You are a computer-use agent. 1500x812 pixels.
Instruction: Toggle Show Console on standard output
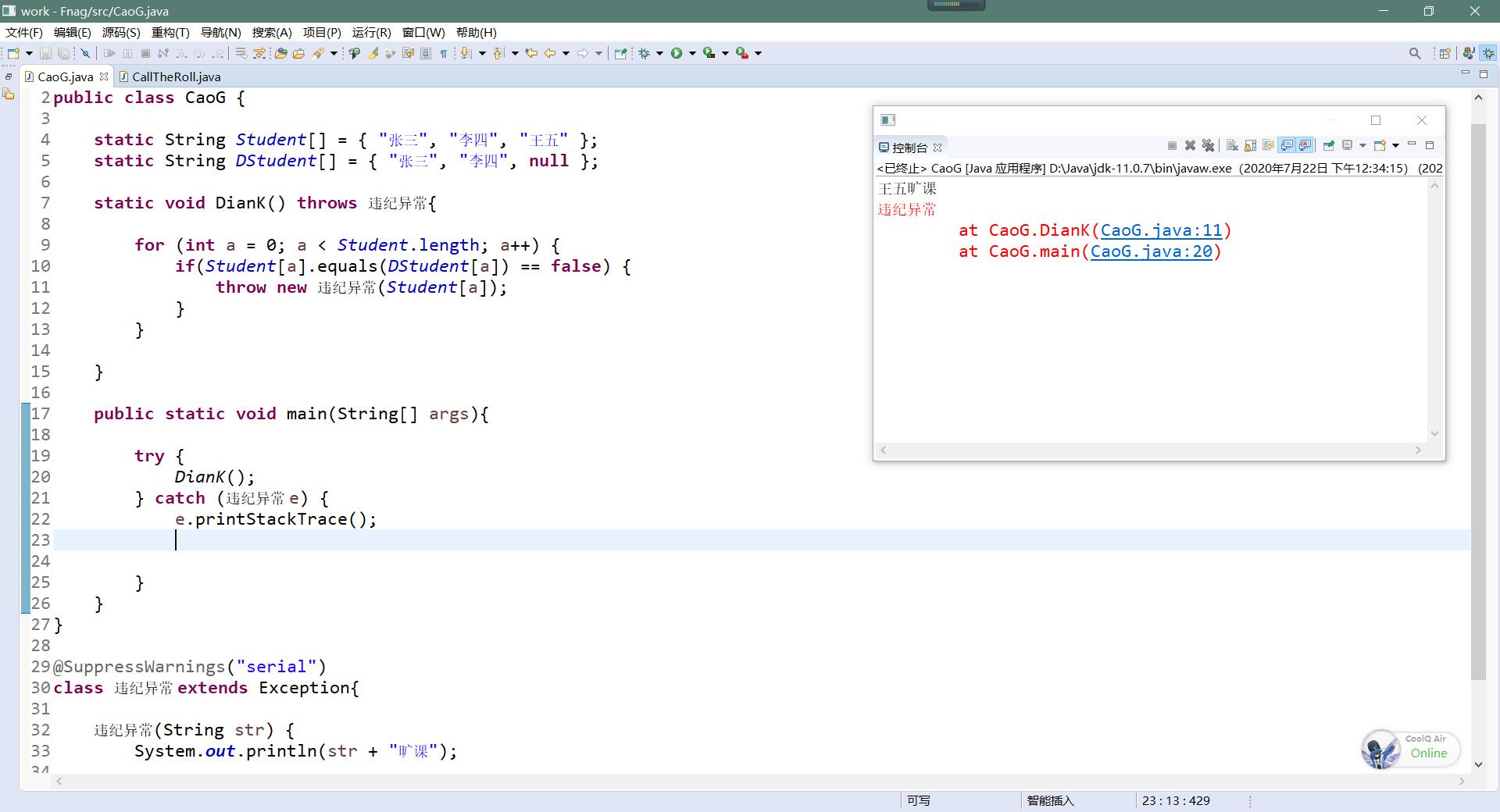click(1287, 145)
